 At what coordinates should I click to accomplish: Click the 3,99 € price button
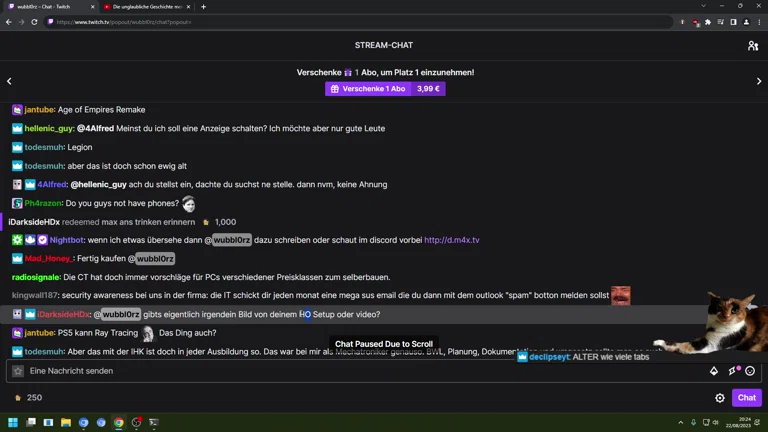[x=428, y=89]
